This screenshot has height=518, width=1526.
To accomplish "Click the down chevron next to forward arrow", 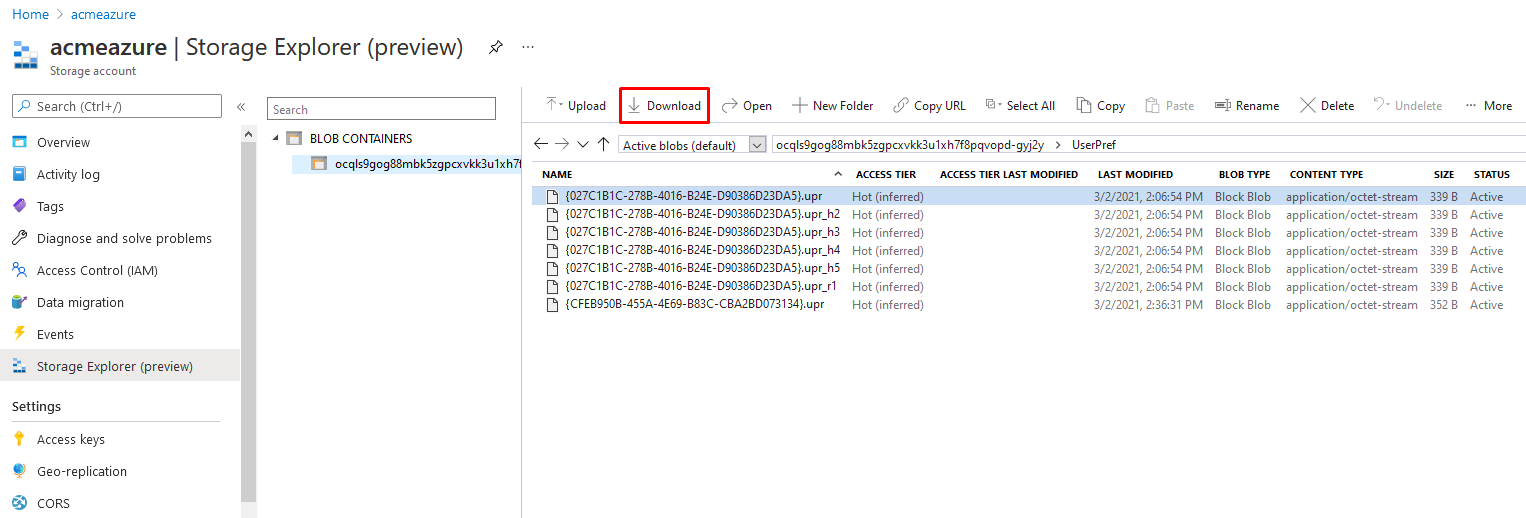I will pyautogui.click(x=583, y=145).
